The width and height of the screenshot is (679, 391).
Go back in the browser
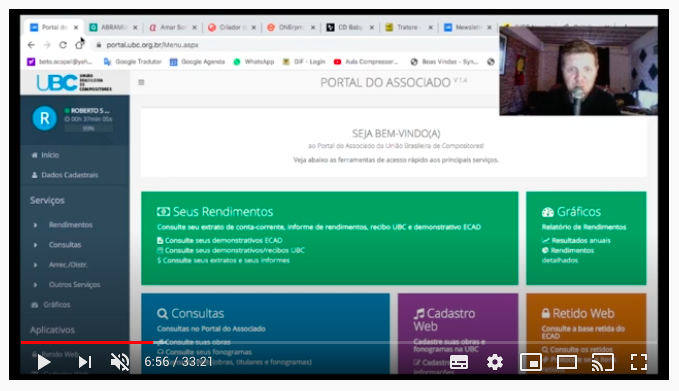coord(31,45)
